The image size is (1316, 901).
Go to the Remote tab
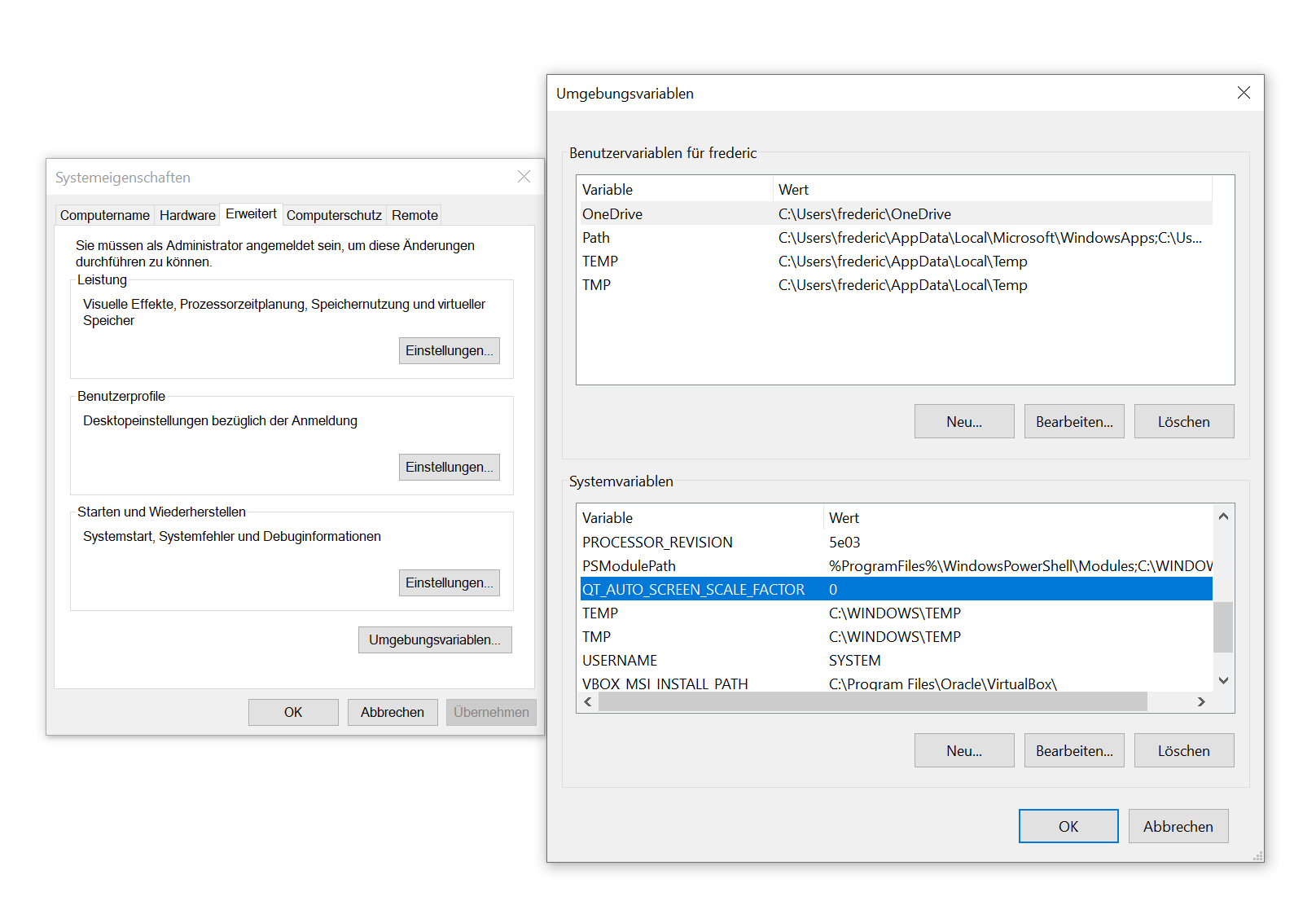(x=415, y=215)
